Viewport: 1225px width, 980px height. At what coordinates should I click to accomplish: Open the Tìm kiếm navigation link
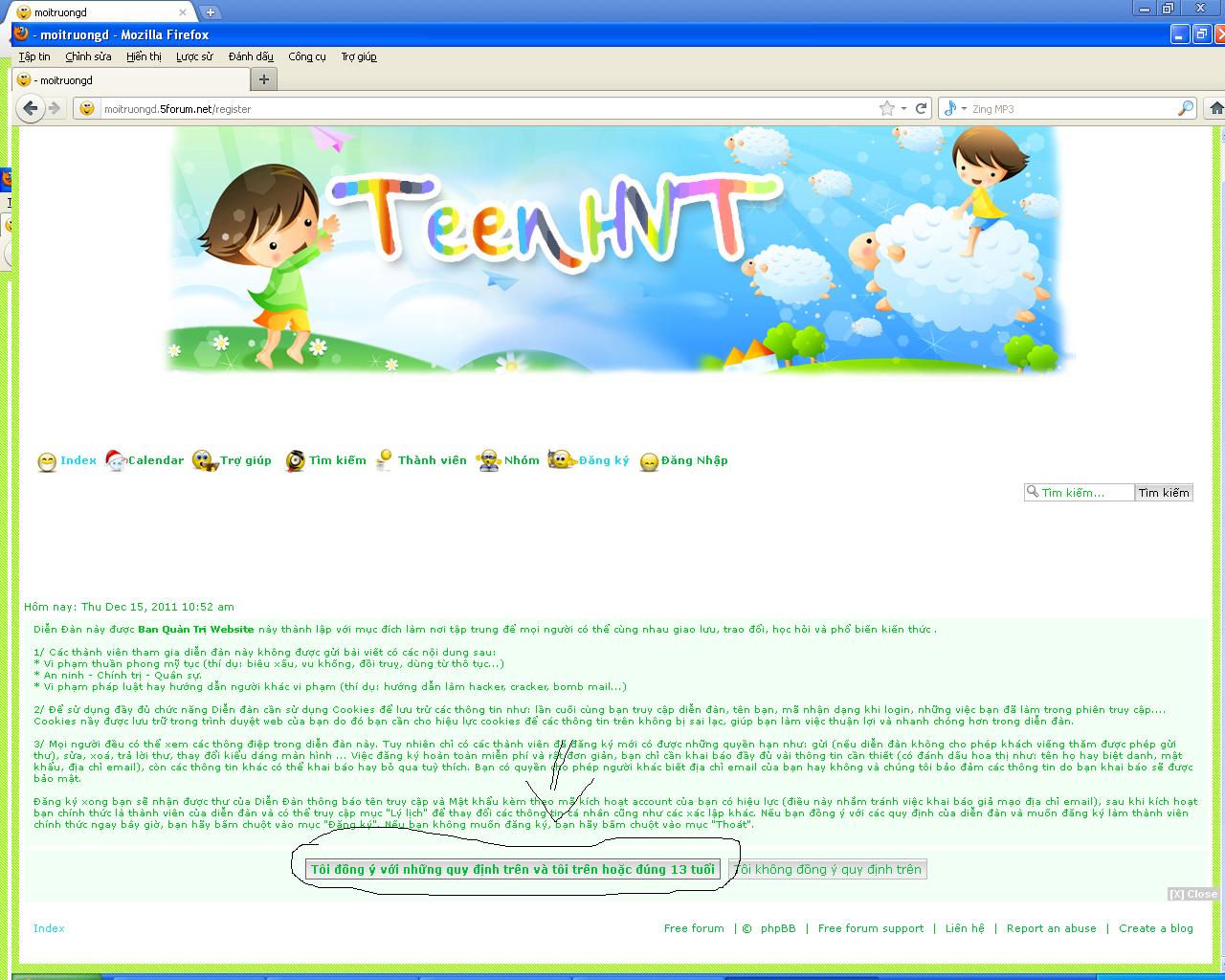click(338, 460)
